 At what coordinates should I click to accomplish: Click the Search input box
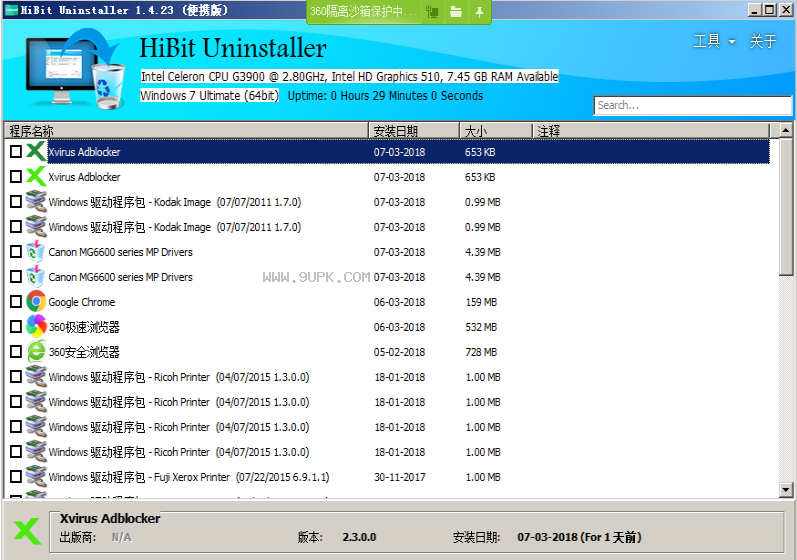pyautogui.click(x=692, y=105)
